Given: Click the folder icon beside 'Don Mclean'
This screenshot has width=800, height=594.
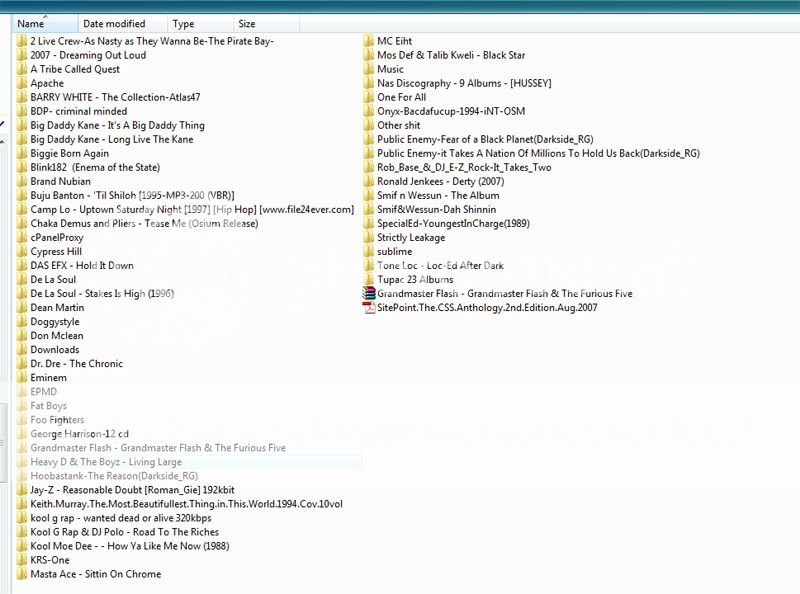Looking at the screenshot, I should pos(21,336).
